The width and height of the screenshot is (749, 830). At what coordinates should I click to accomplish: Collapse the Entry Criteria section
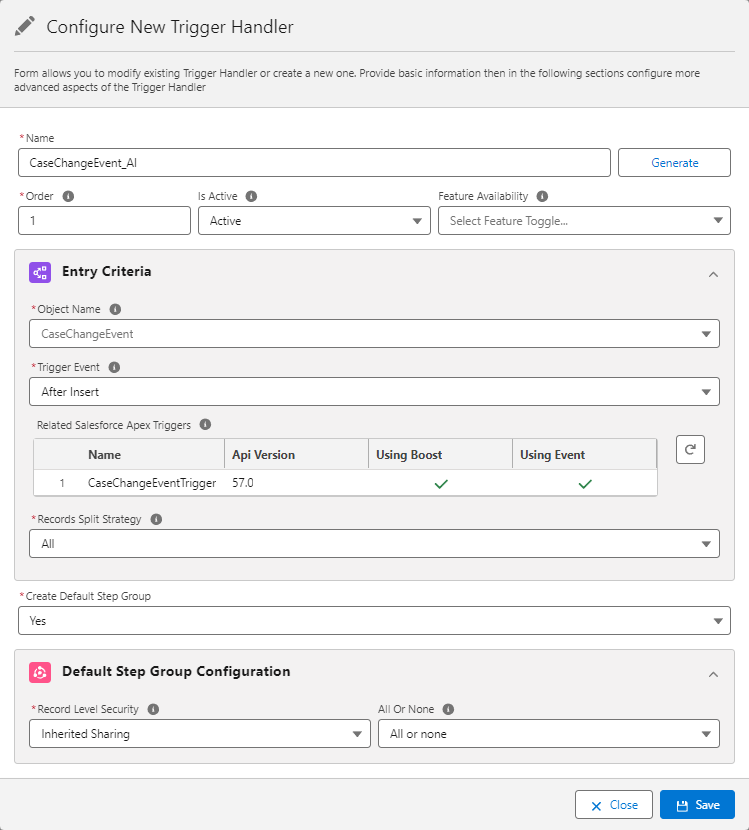point(713,273)
